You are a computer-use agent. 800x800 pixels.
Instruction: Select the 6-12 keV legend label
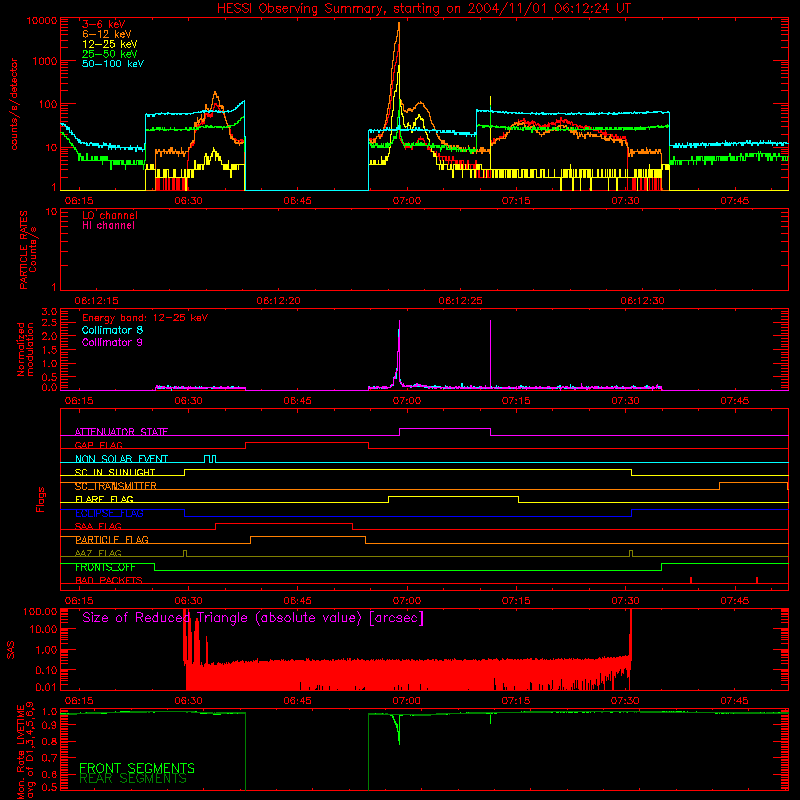(107, 34)
